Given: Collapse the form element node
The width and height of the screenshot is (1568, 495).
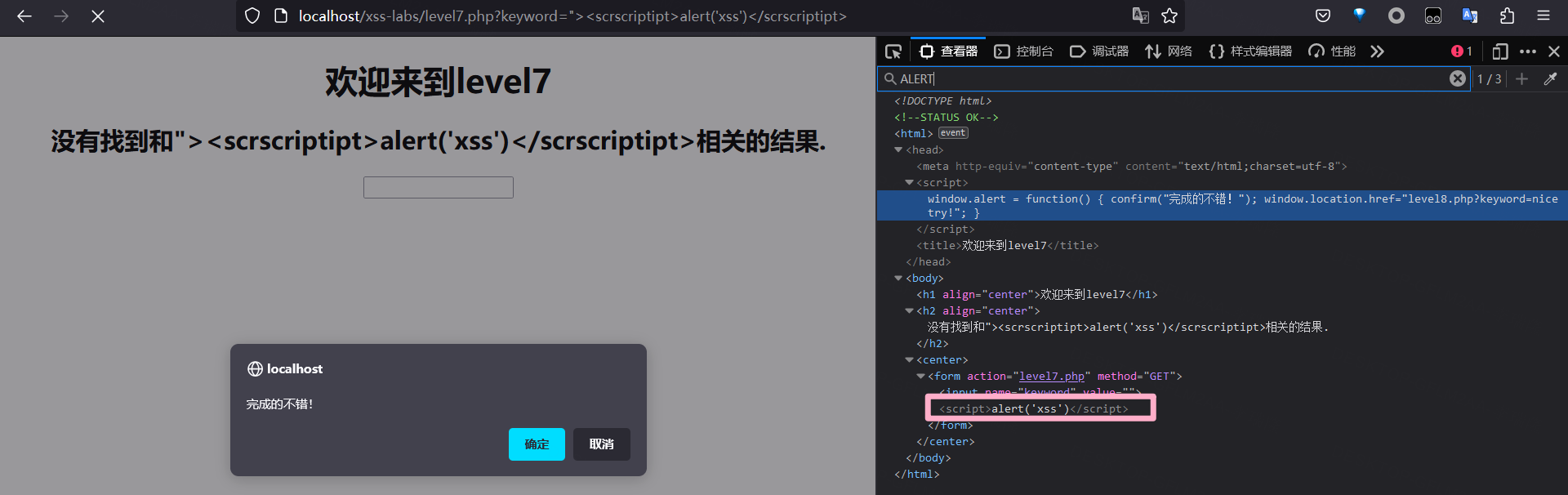Looking at the screenshot, I should click(920, 376).
